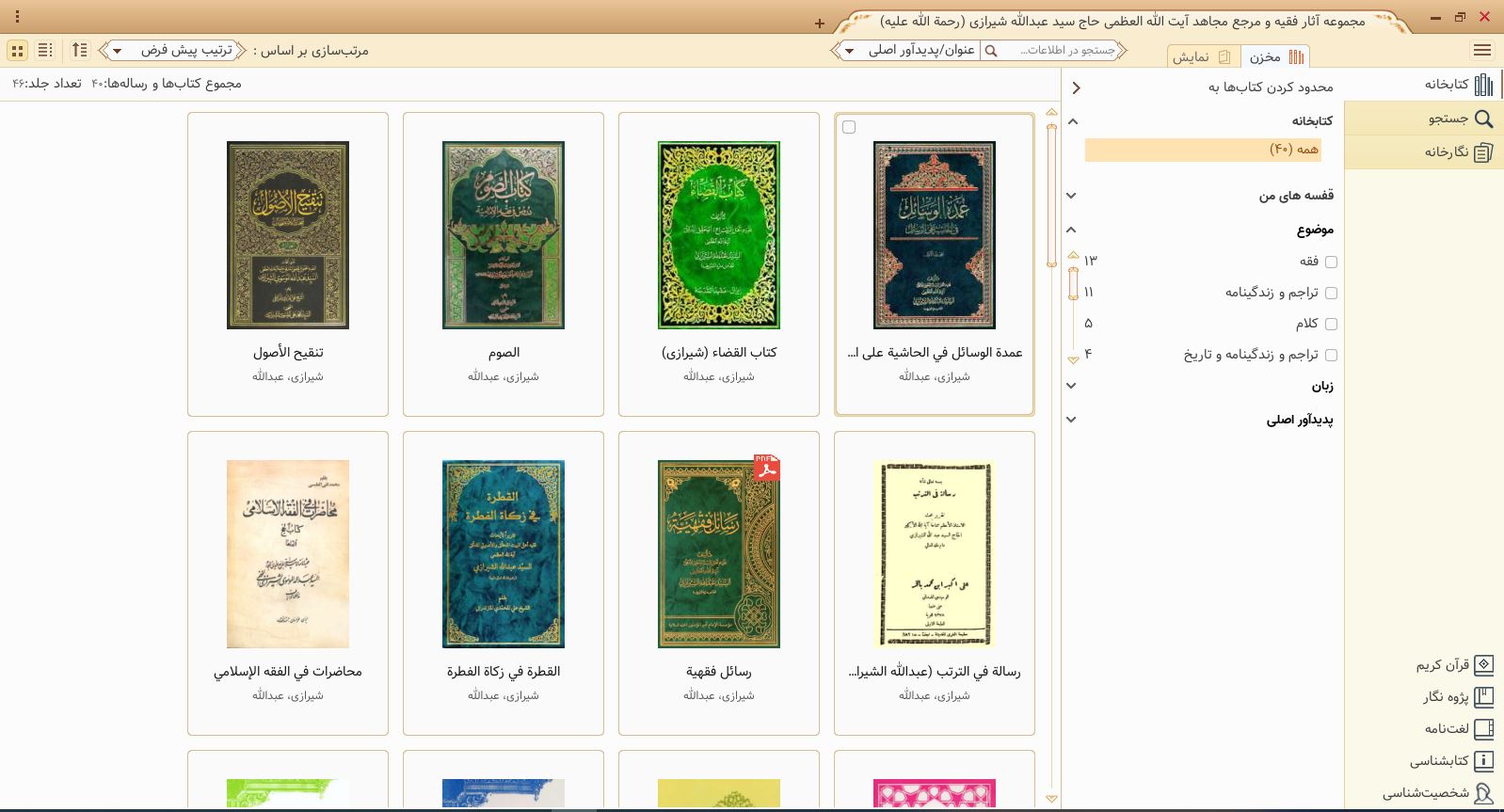The height and width of the screenshot is (812, 1504).
Task: Expand the قفسه های من section
Action: [1071, 196]
